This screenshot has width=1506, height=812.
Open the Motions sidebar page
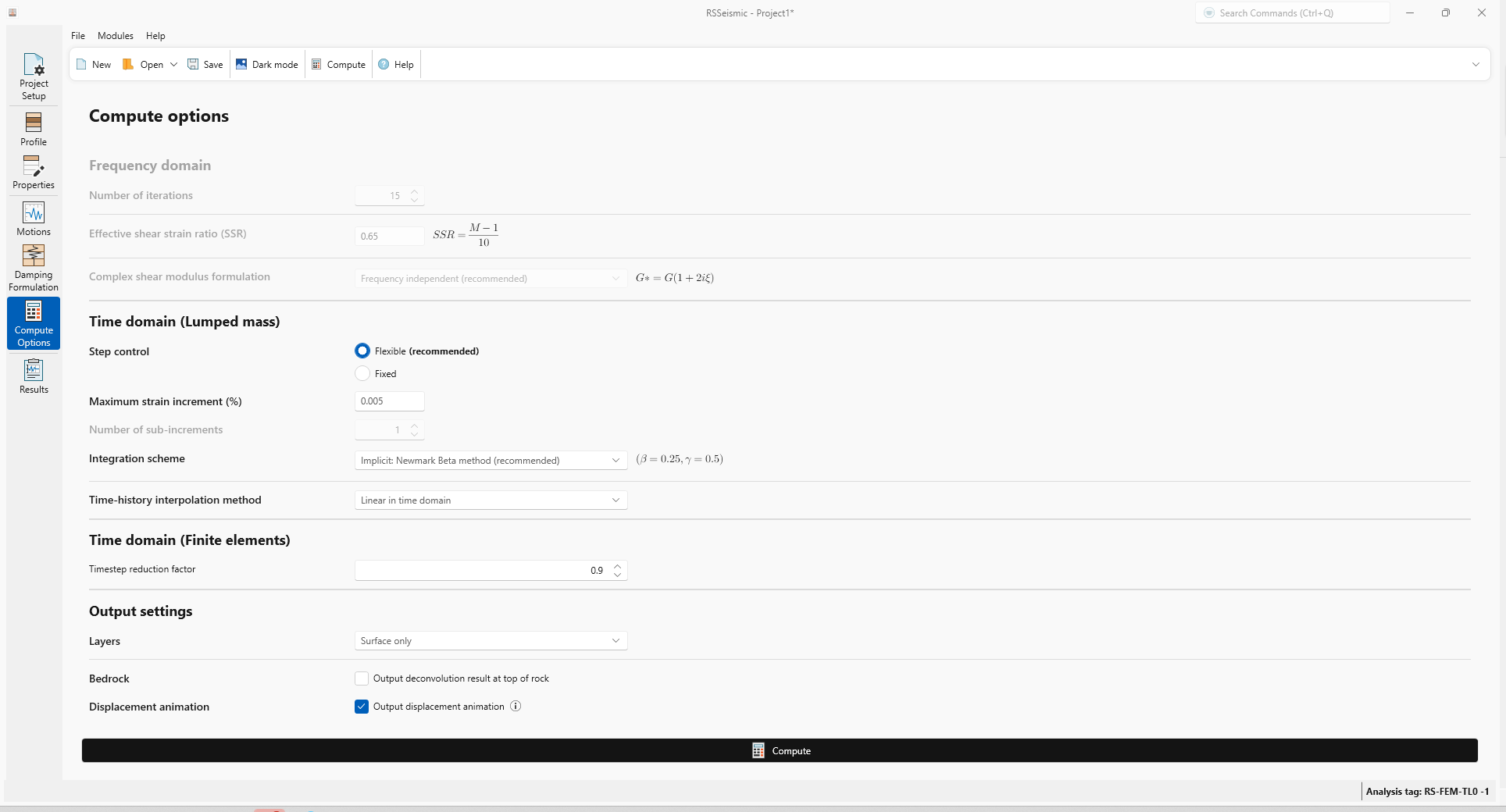[34, 219]
